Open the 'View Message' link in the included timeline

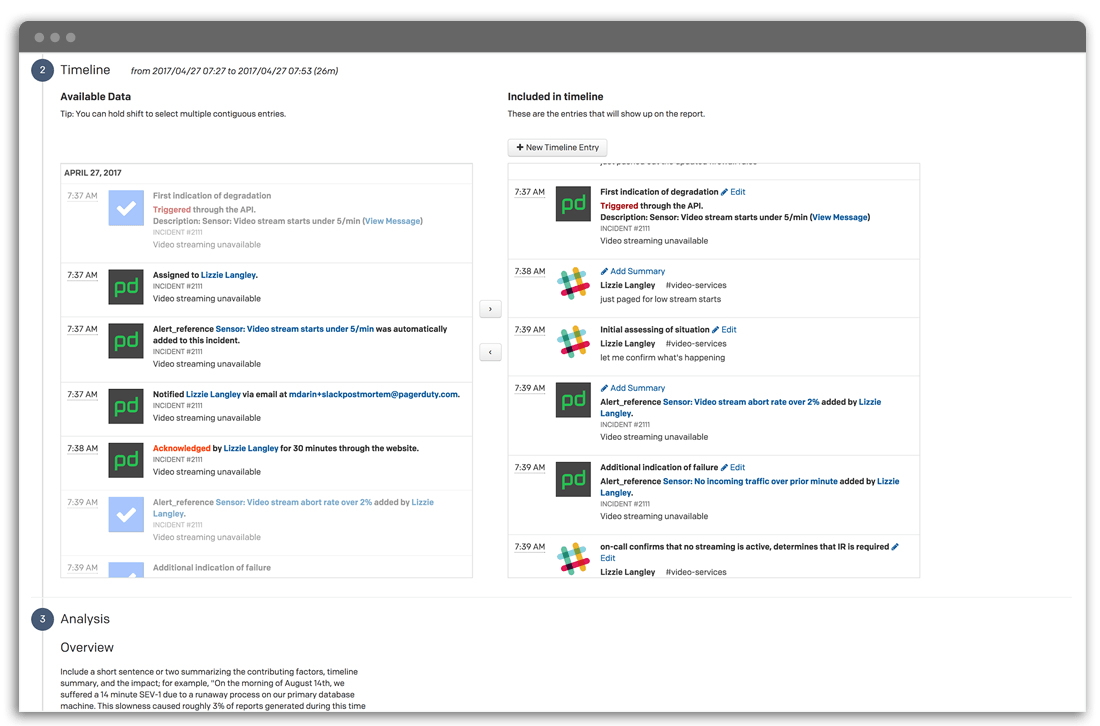pos(839,217)
